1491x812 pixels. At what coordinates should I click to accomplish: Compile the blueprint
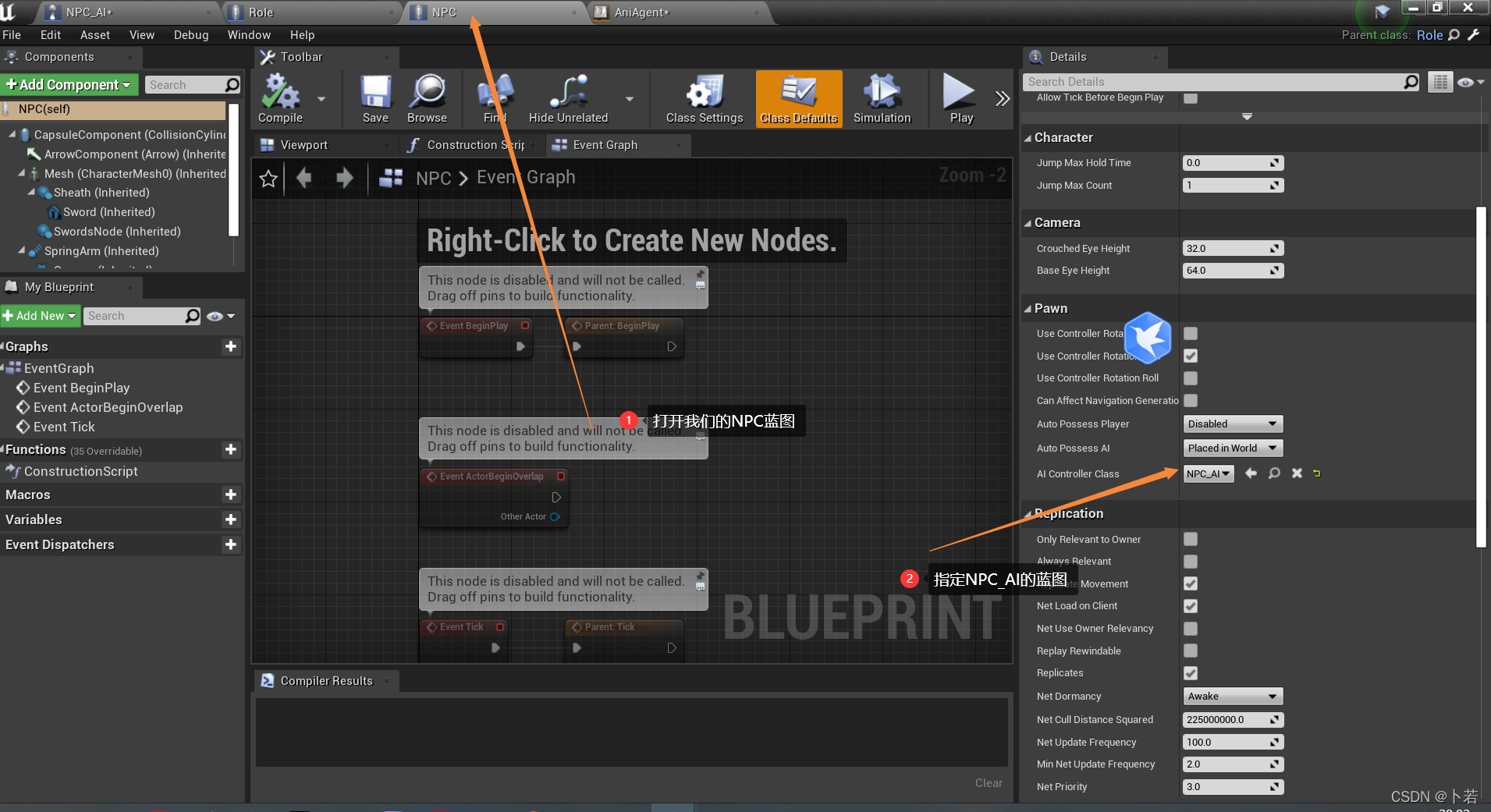coord(280,98)
